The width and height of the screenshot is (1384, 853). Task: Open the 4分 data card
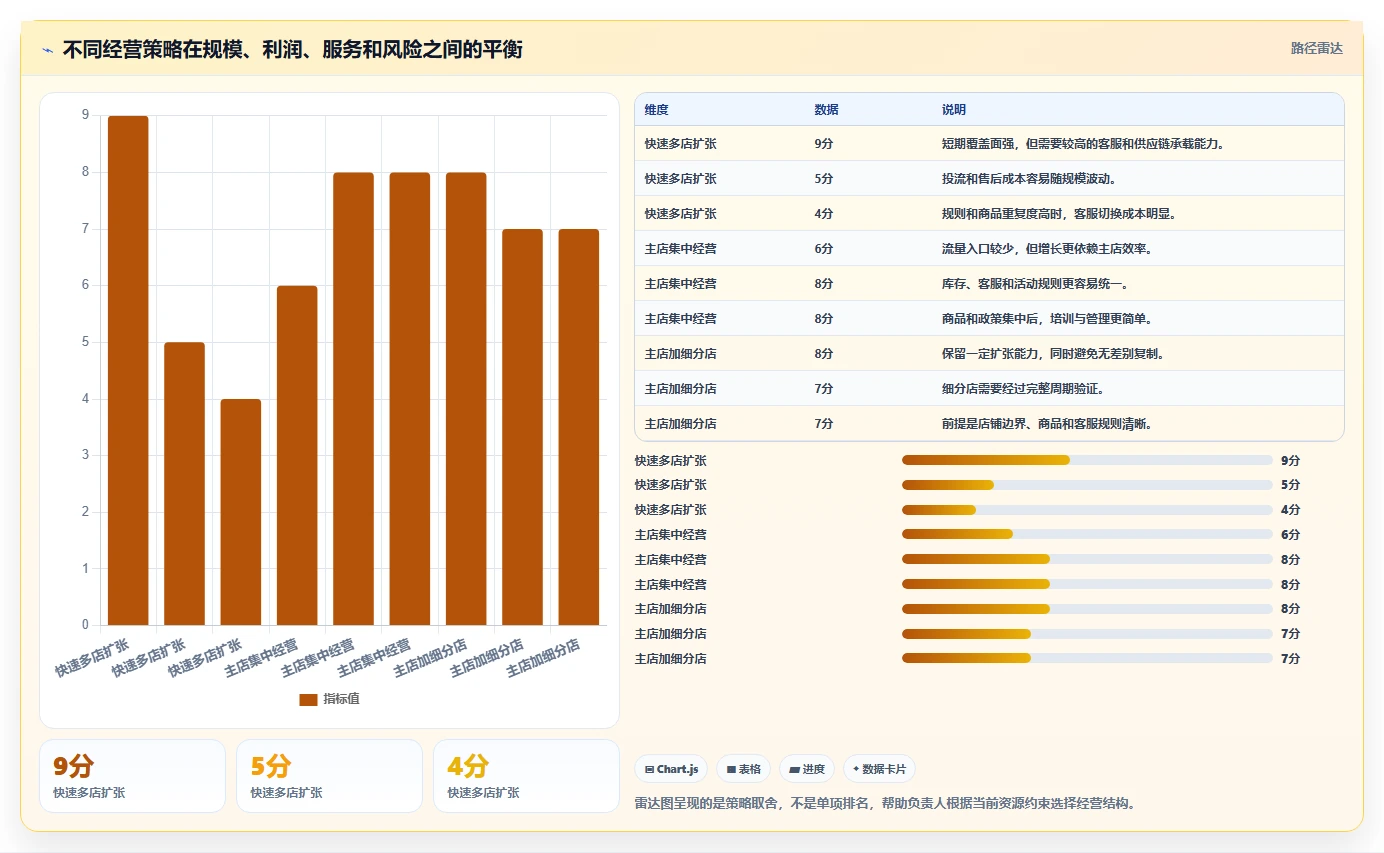coord(526,776)
